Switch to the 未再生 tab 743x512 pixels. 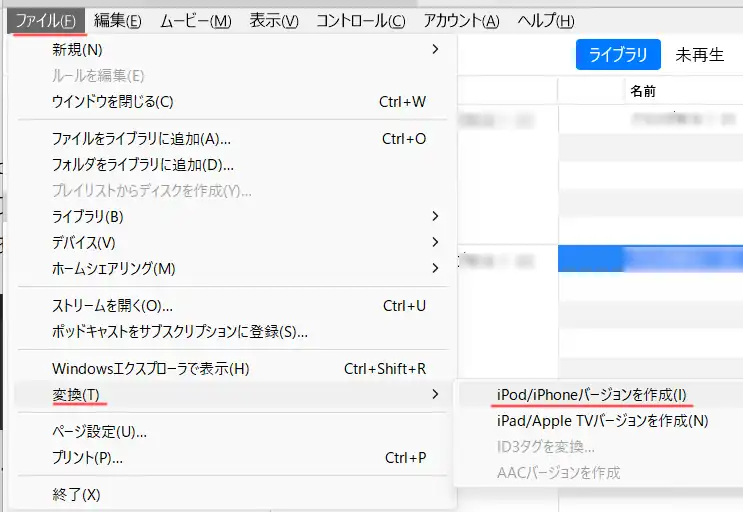coord(699,55)
